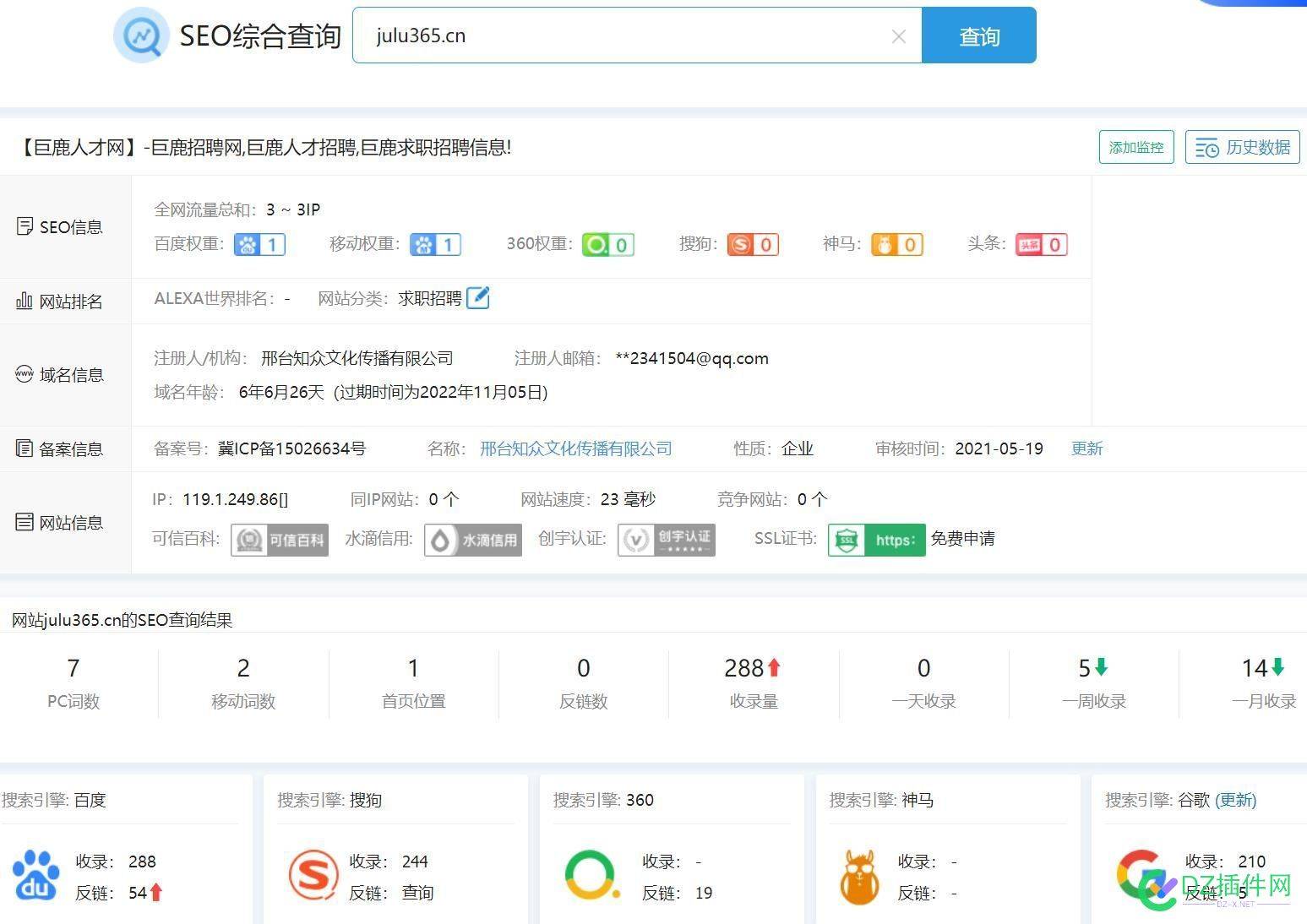Click the 网站排名 bar chart icon

click(25, 301)
